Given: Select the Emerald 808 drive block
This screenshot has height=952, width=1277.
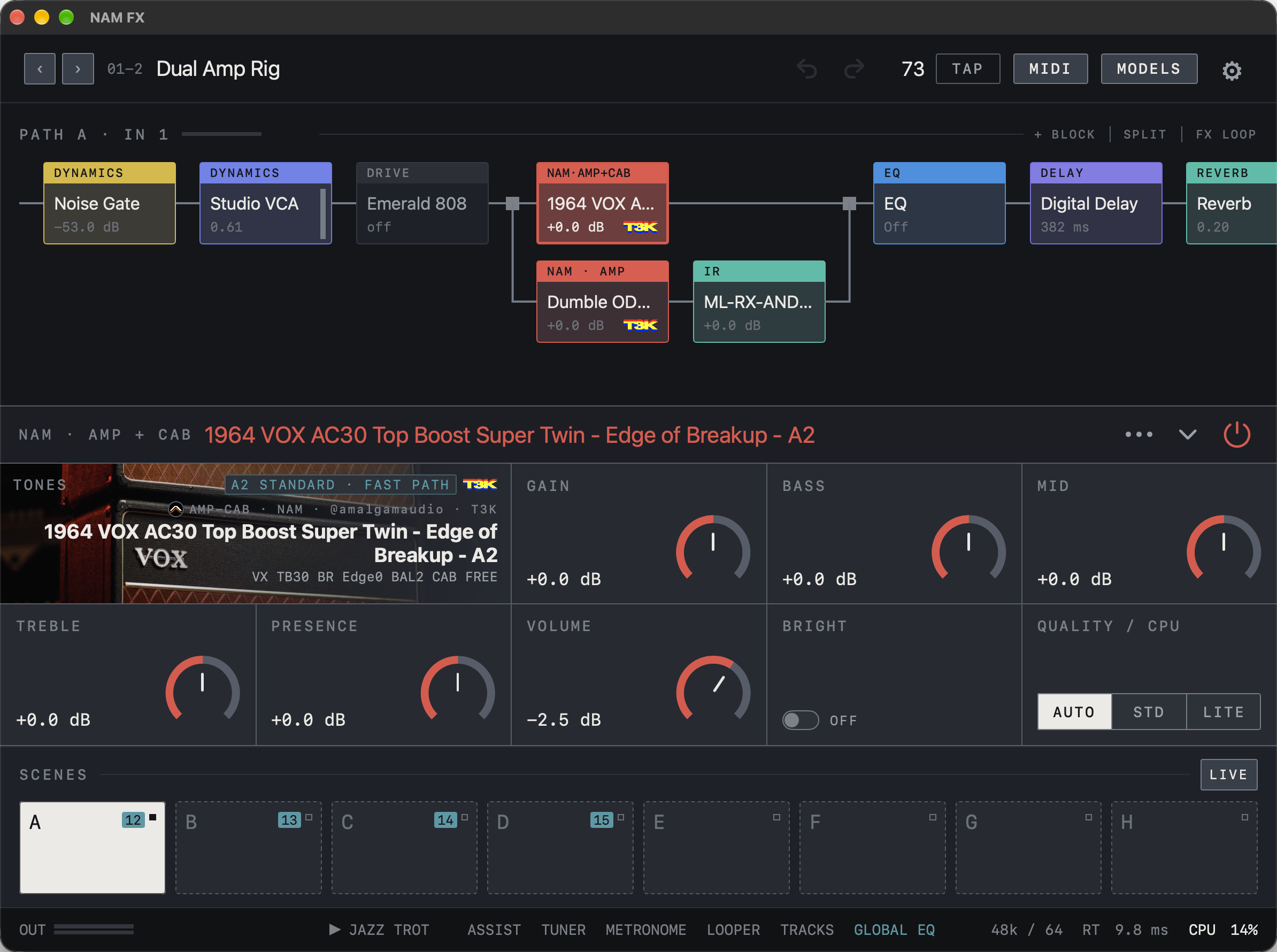Looking at the screenshot, I should point(422,203).
